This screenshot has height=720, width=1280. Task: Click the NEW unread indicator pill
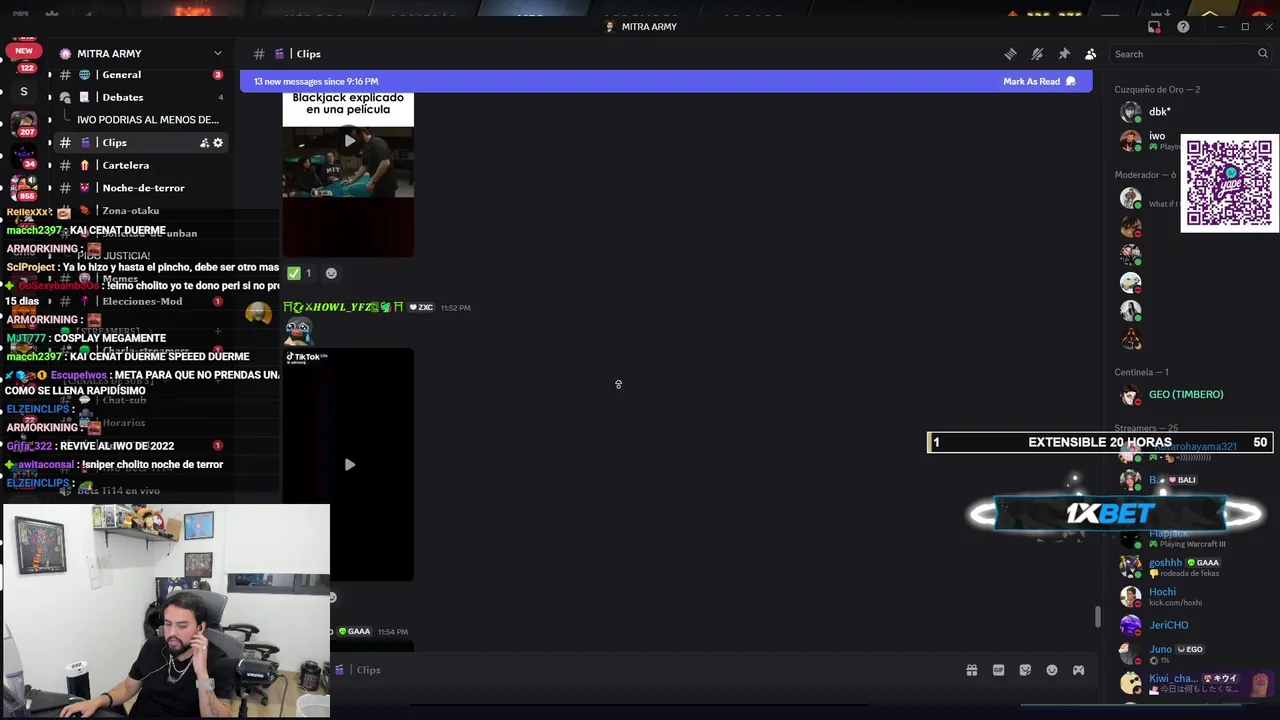[x=24, y=50]
